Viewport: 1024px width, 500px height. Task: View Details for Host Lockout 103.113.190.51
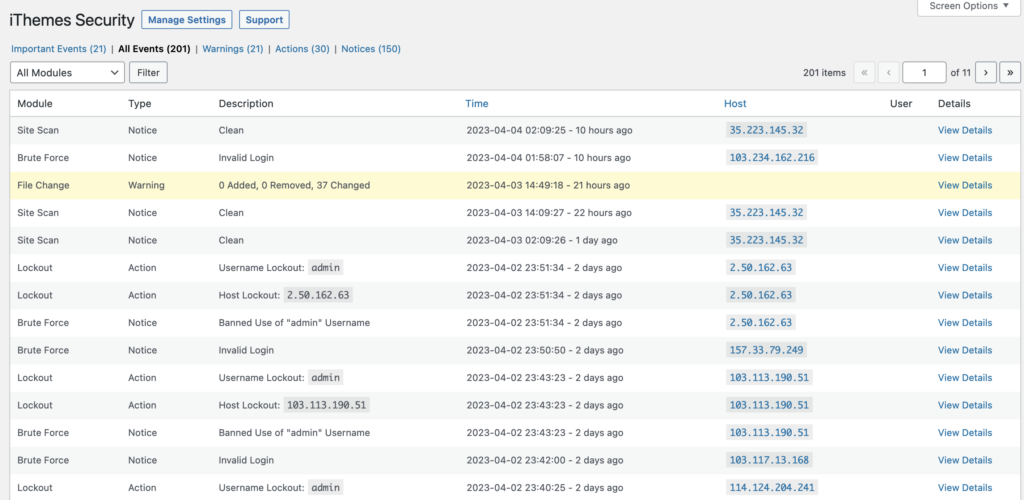point(965,405)
